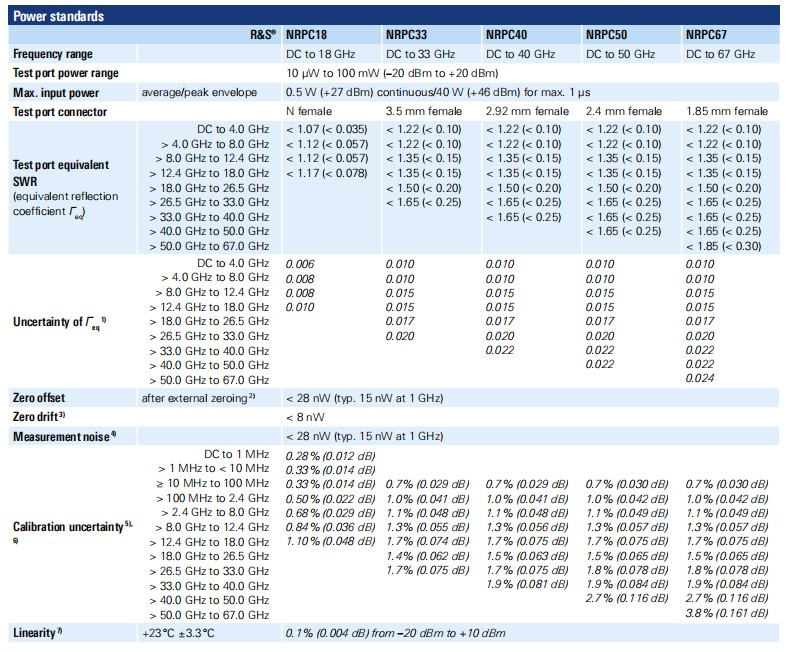This screenshot has height=652, width=789.
Task: Click the "1.9 % (0.081 dB)" calibration value
Action: point(527,584)
